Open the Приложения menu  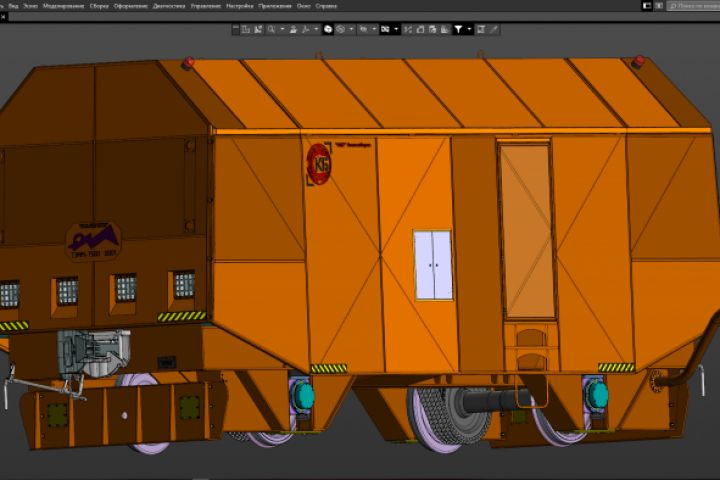pyautogui.click(x=275, y=6)
